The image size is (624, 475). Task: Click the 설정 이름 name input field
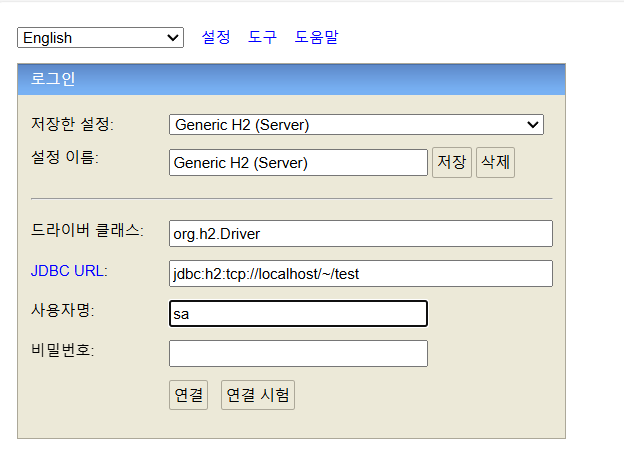pyautogui.click(x=298, y=162)
